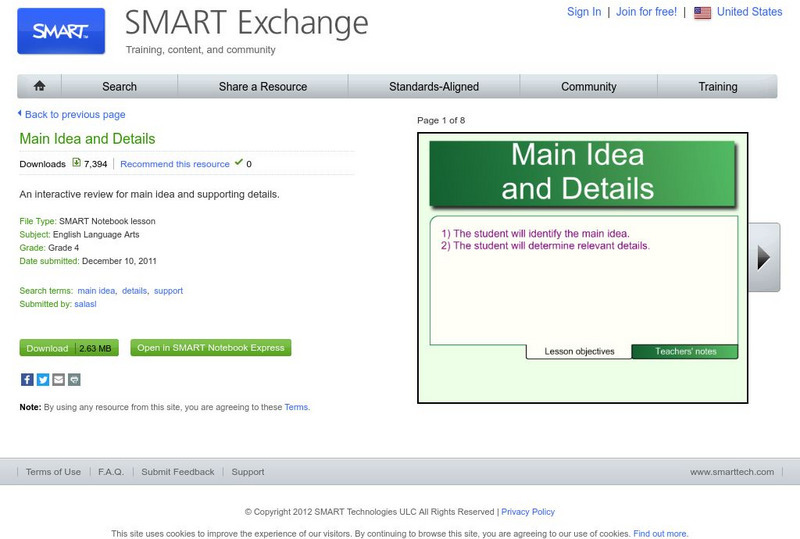The height and width of the screenshot is (539, 800).
Task: Change region via United States link
Action: (x=749, y=12)
